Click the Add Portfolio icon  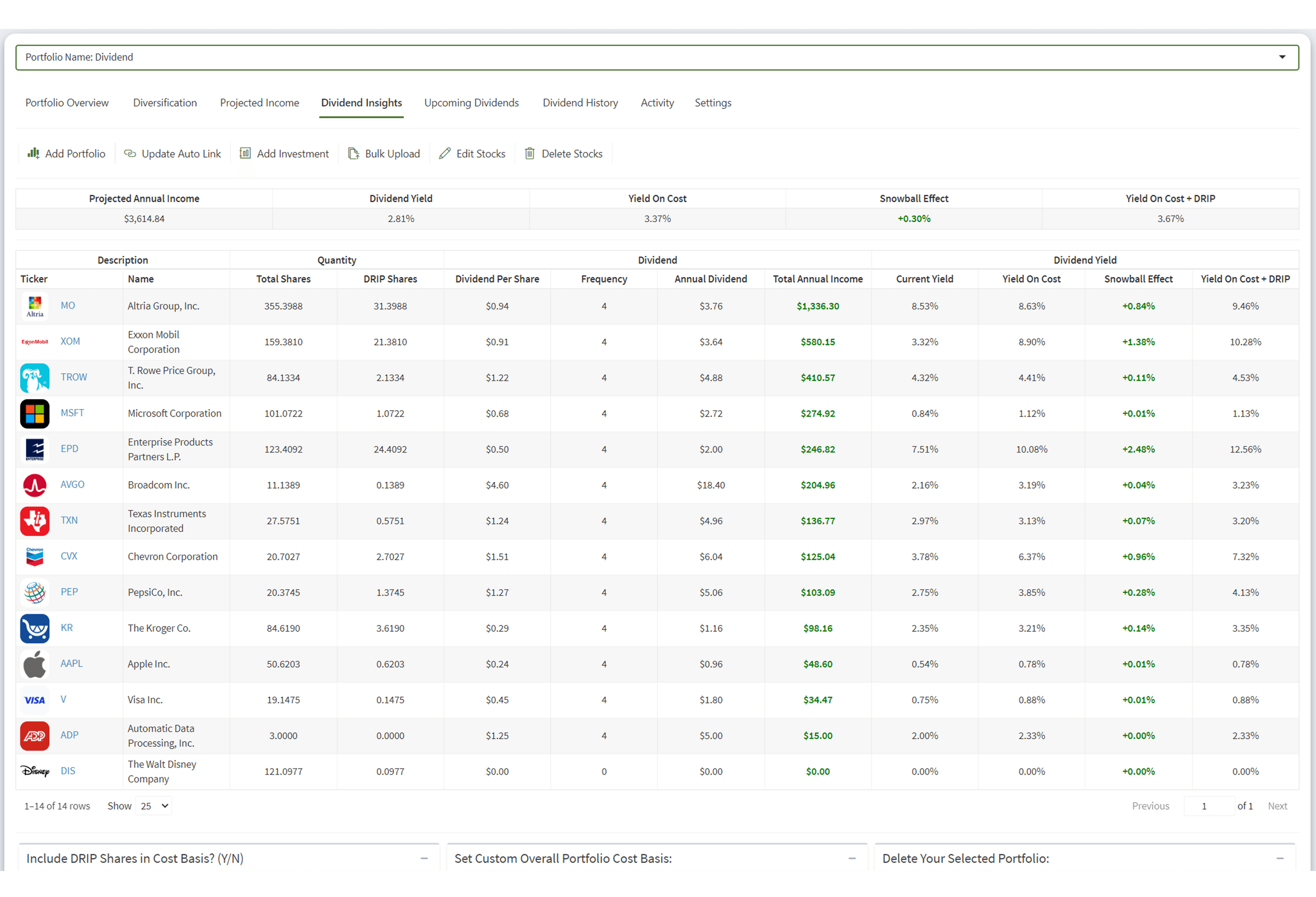pyautogui.click(x=33, y=153)
